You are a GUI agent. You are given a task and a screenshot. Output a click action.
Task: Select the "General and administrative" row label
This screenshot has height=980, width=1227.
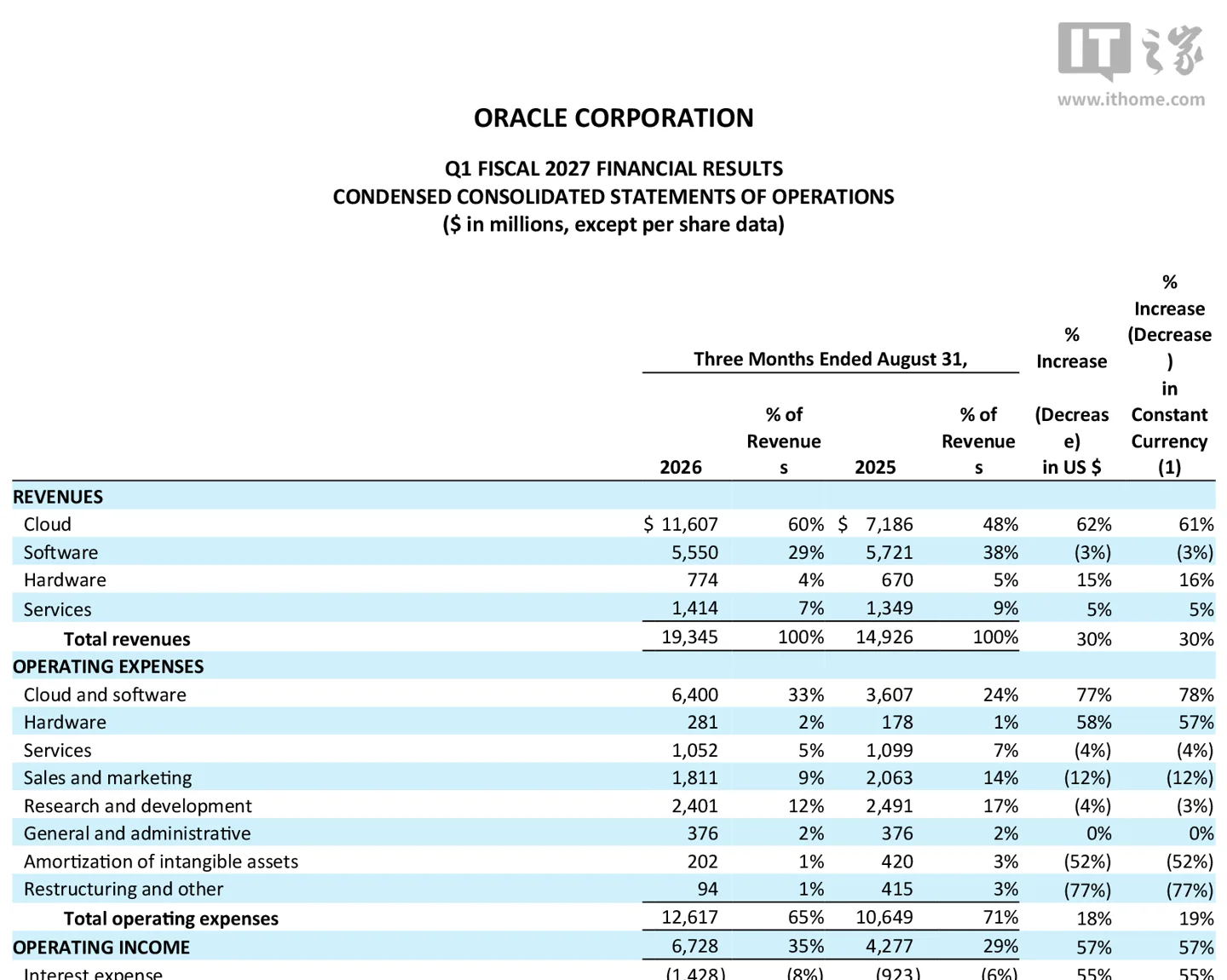pyautogui.click(x=137, y=833)
